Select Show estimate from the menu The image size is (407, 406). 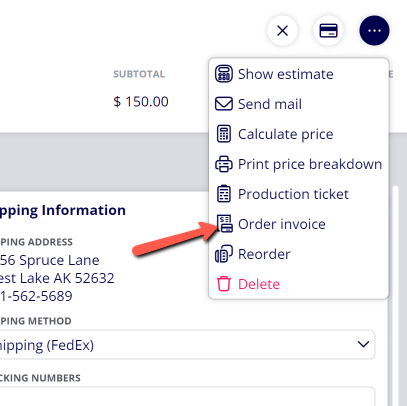point(286,74)
